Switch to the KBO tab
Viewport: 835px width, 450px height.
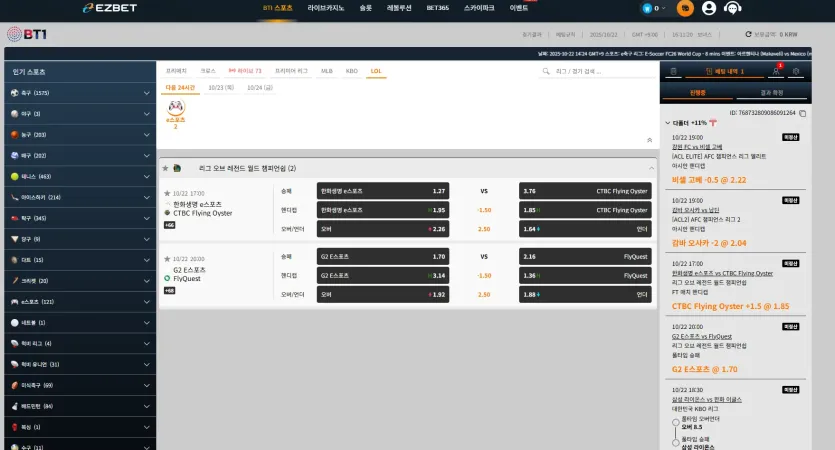(351, 71)
